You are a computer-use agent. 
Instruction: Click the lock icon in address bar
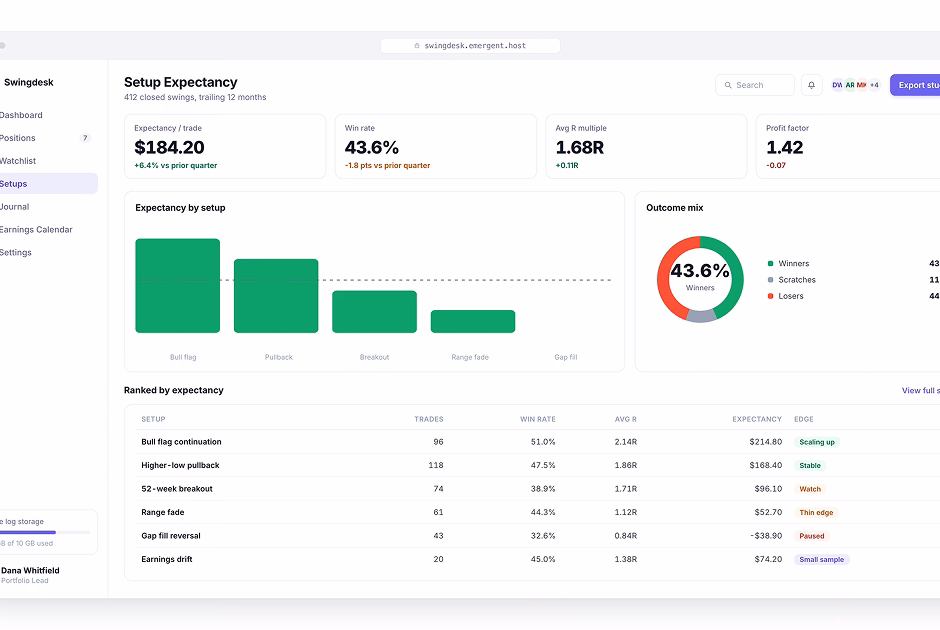coord(417,46)
